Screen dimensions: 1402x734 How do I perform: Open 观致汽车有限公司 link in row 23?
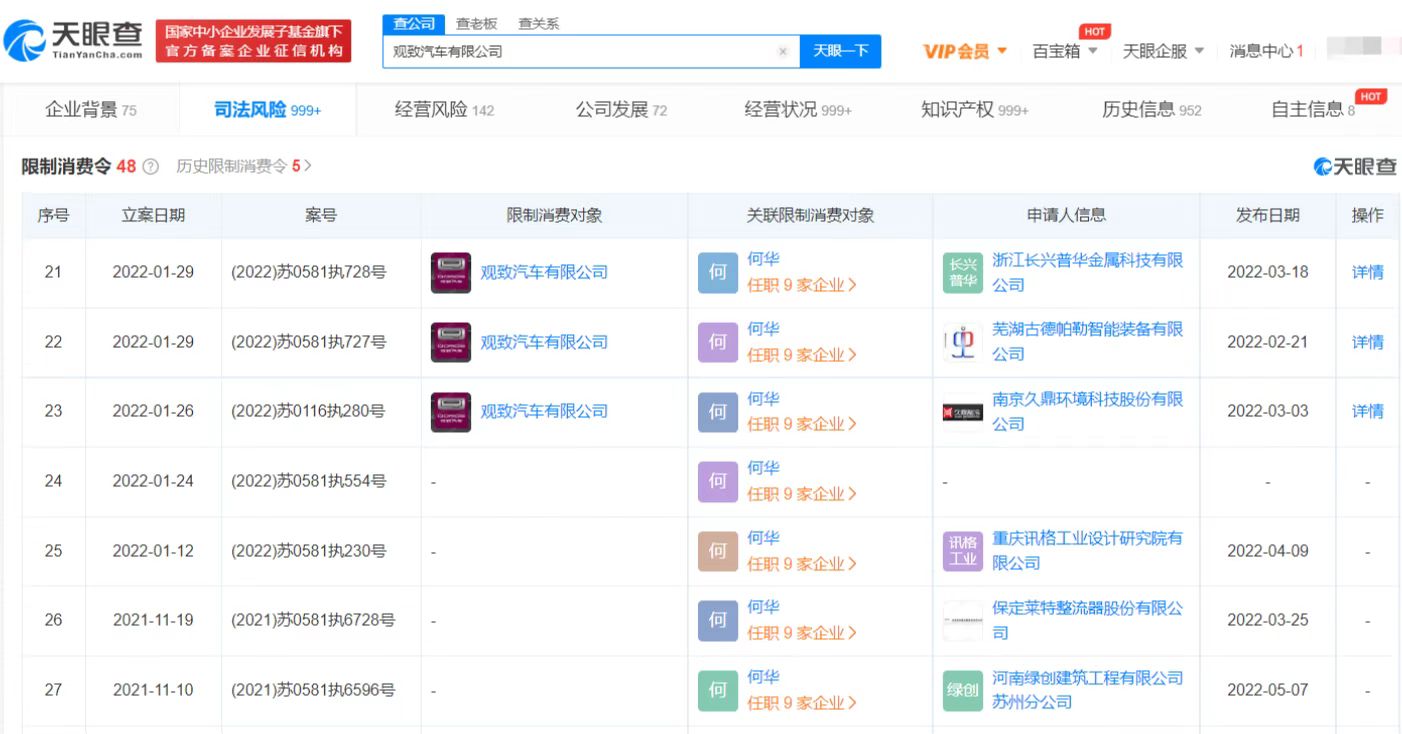pyautogui.click(x=544, y=411)
